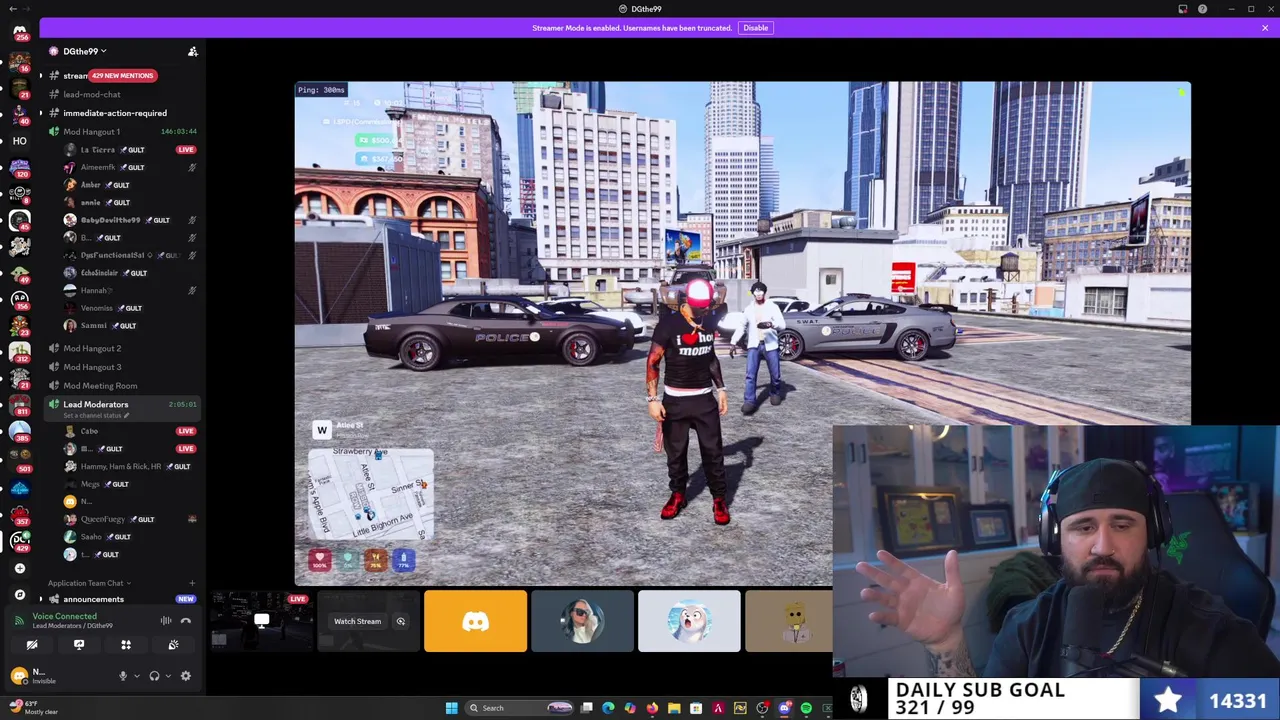1280x720 pixels.
Task: Open DGthe99 server dropdown menu
Action: click(x=84, y=51)
